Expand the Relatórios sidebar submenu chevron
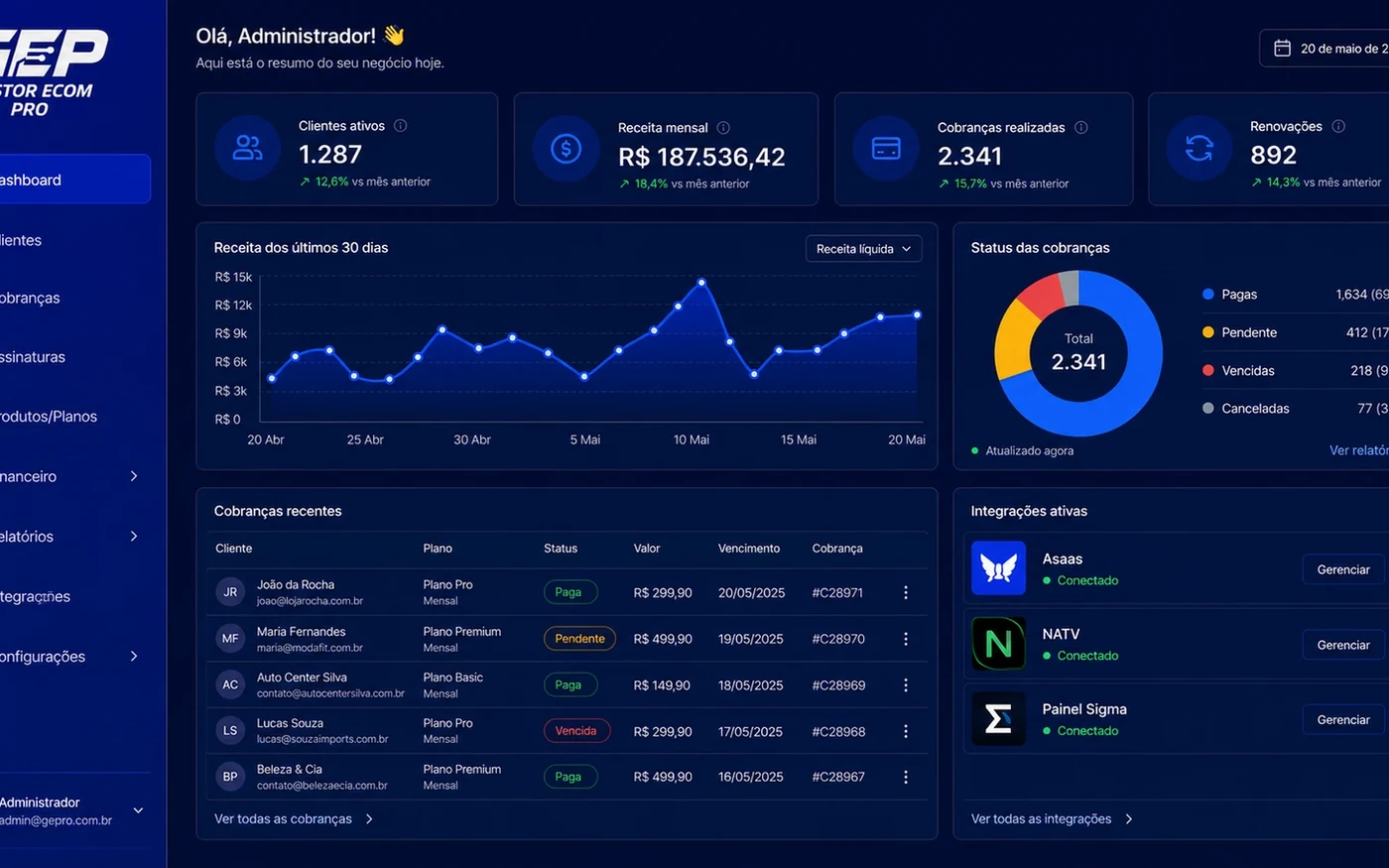This screenshot has width=1389, height=868. (x=134, y=536)
